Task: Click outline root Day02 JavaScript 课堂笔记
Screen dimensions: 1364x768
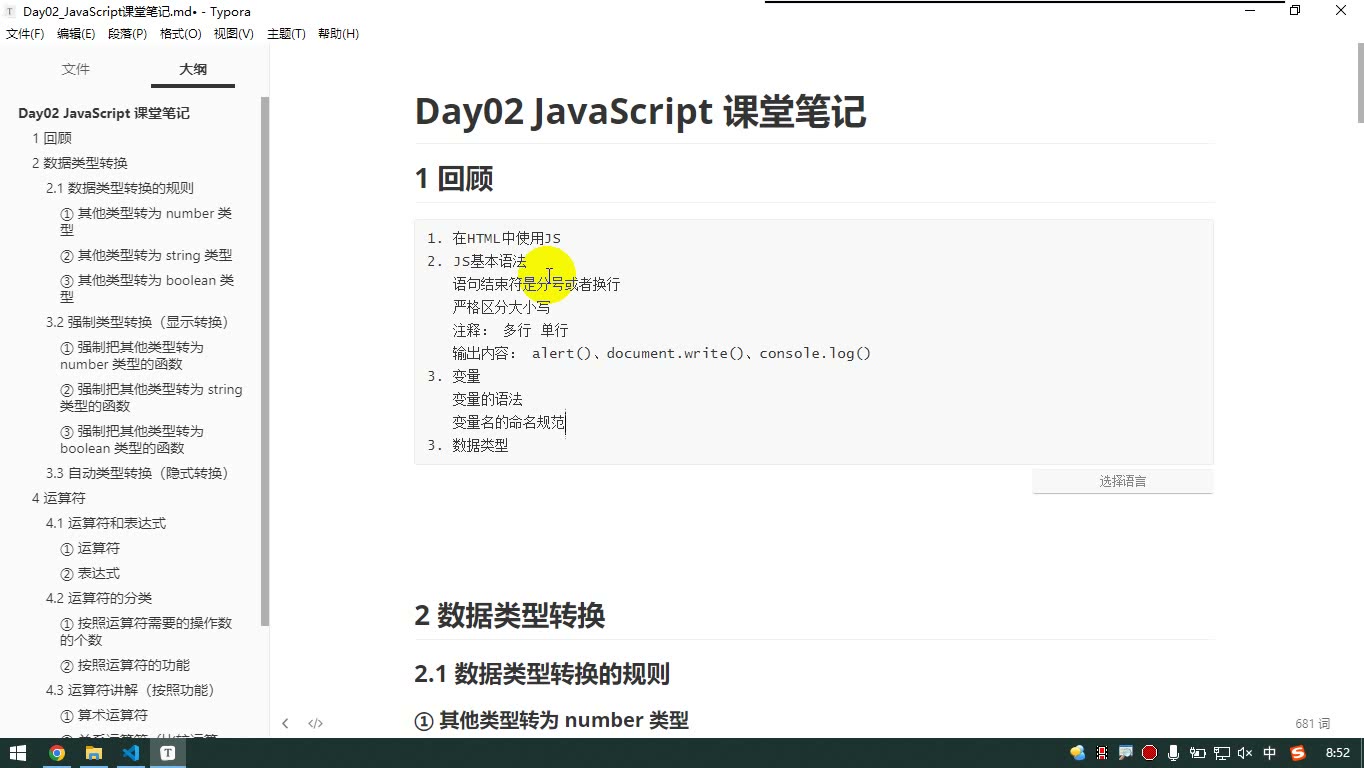Action: (104, 113)
